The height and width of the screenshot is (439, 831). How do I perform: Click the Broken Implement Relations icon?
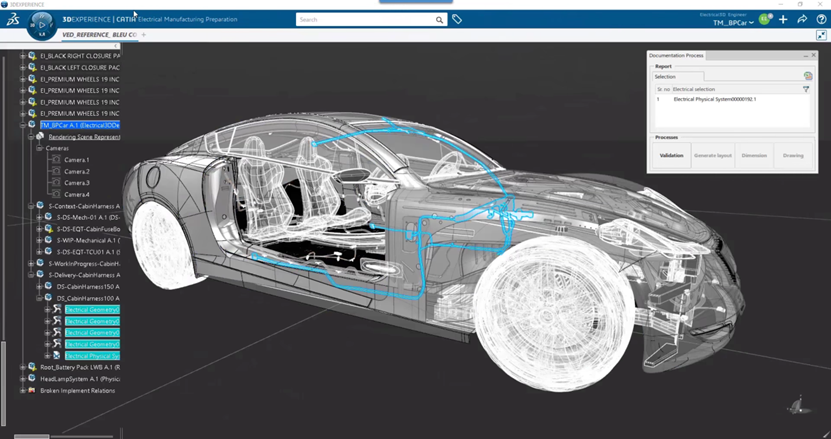[32, 391]
